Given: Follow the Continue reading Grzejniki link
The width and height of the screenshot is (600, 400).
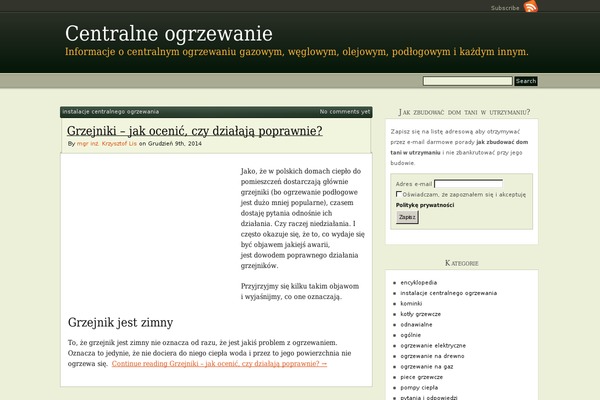Looking at the screenshot, I should pos(219,364).
